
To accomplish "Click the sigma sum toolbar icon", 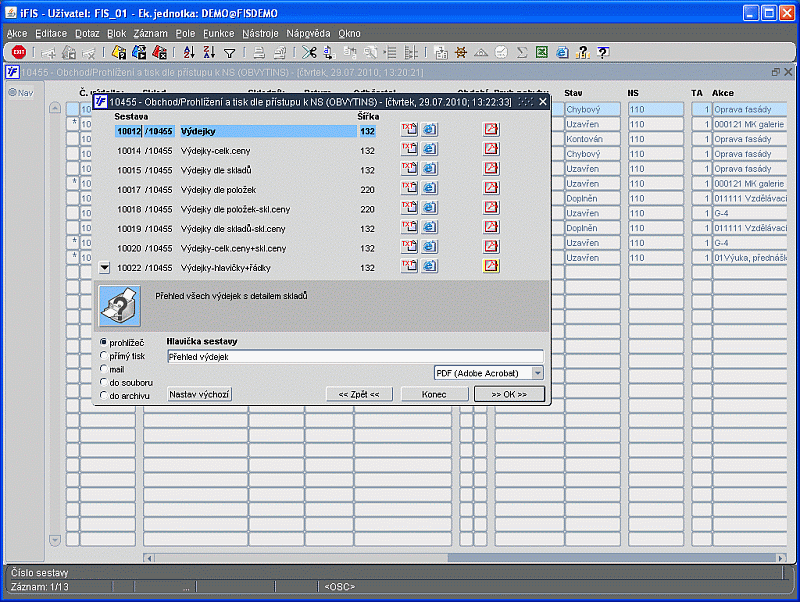I will (x=521, y=52).
